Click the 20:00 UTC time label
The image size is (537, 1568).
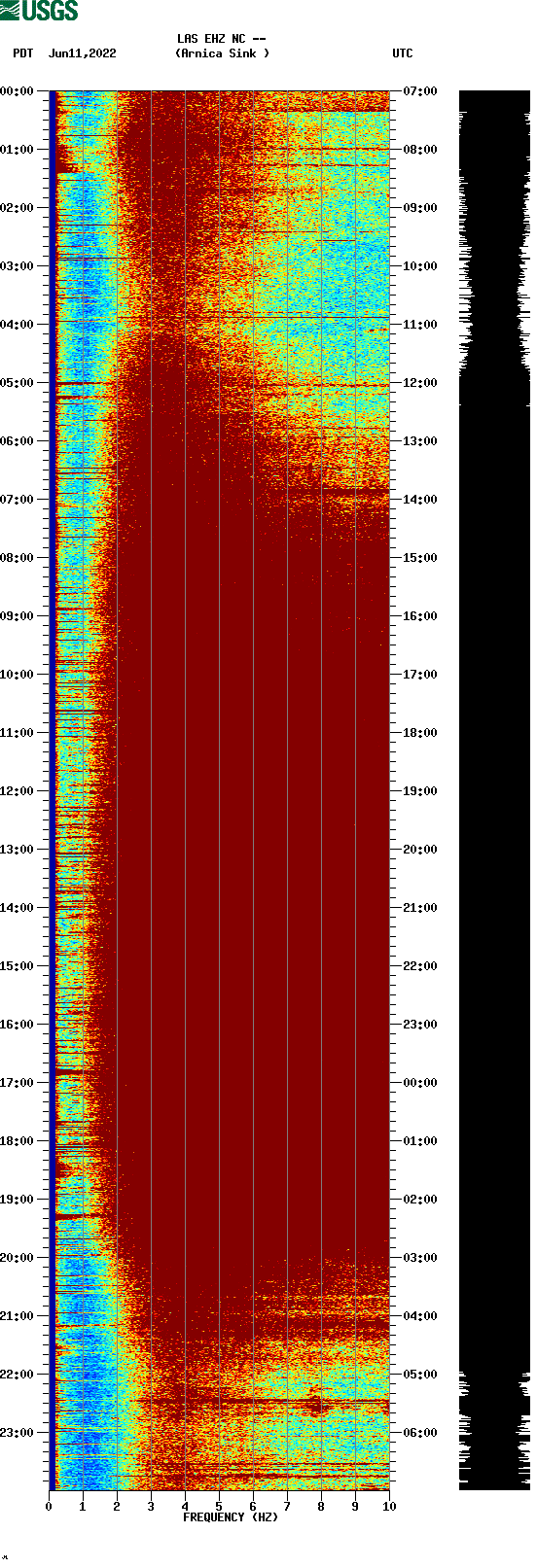point(420,850)
